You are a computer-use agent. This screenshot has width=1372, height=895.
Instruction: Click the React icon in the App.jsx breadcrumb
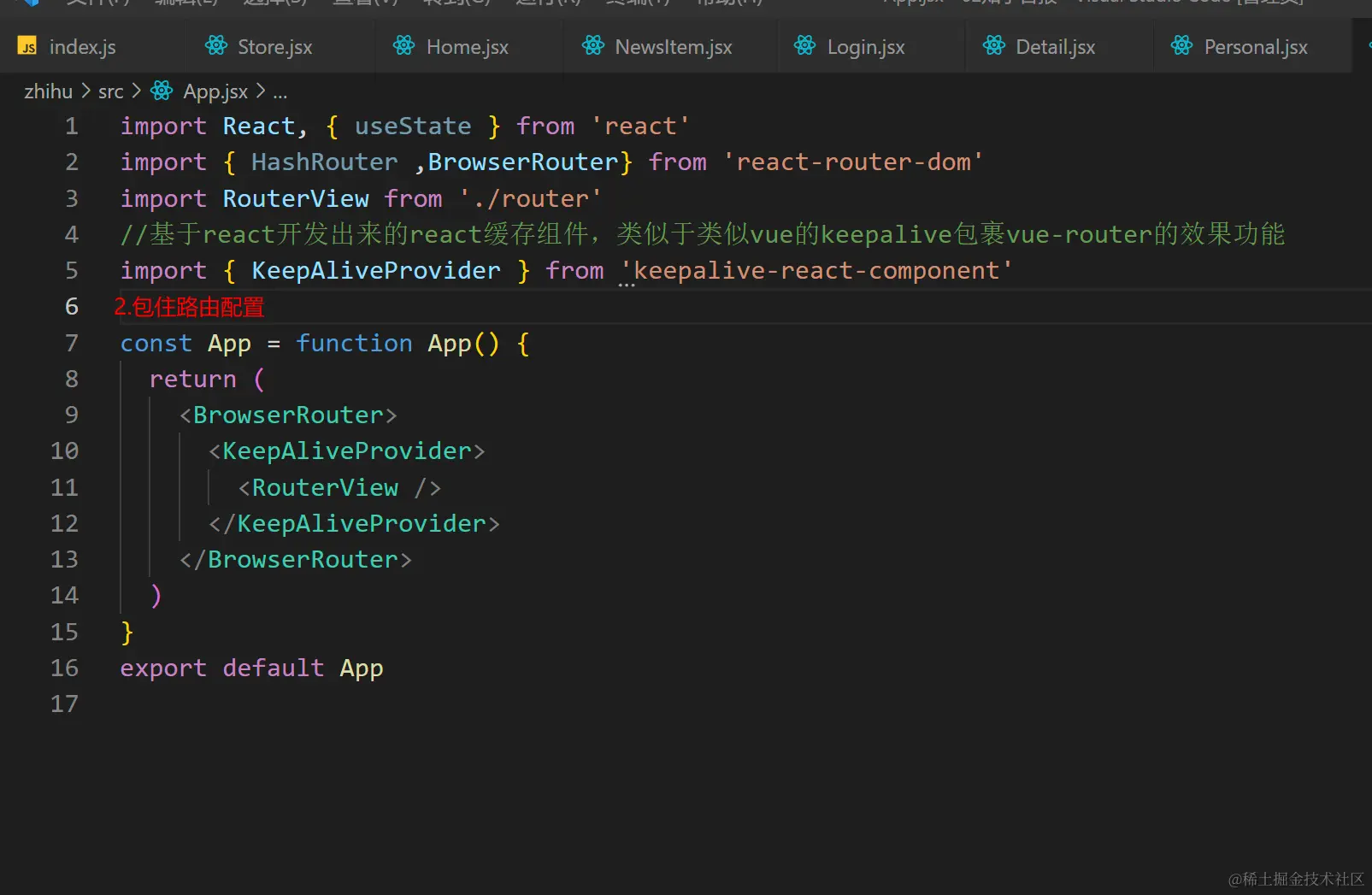tap(162, 91)
